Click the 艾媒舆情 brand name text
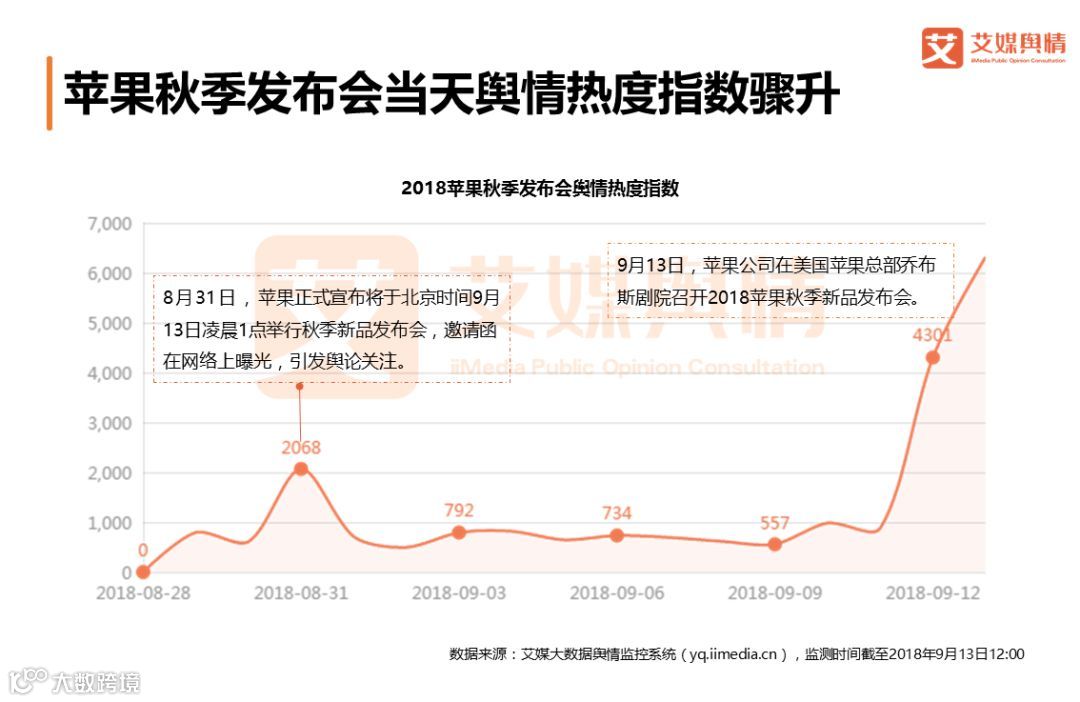This screenshot has height=702, width=1080. (x=1018, y=43)
